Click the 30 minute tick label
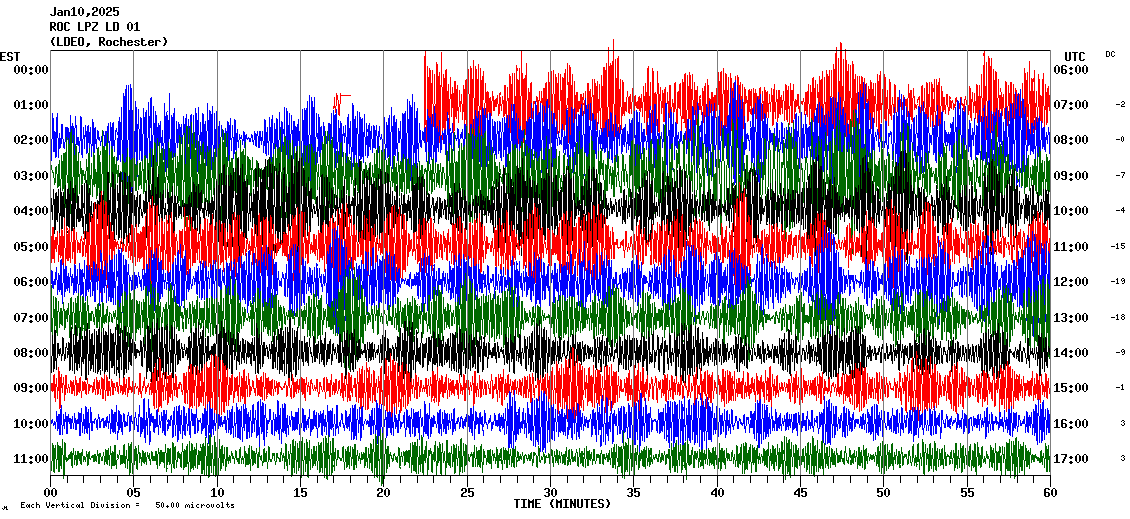 click(x=549, y=493)
